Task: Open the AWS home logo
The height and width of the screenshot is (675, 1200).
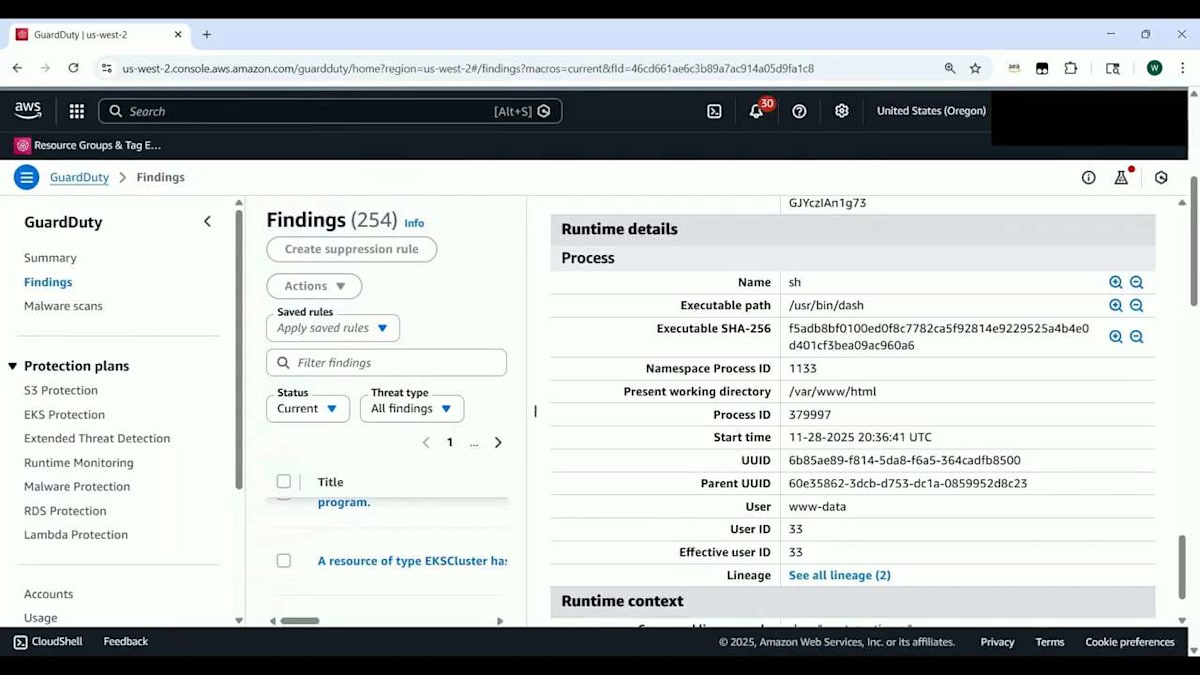Action: point(28,111)
